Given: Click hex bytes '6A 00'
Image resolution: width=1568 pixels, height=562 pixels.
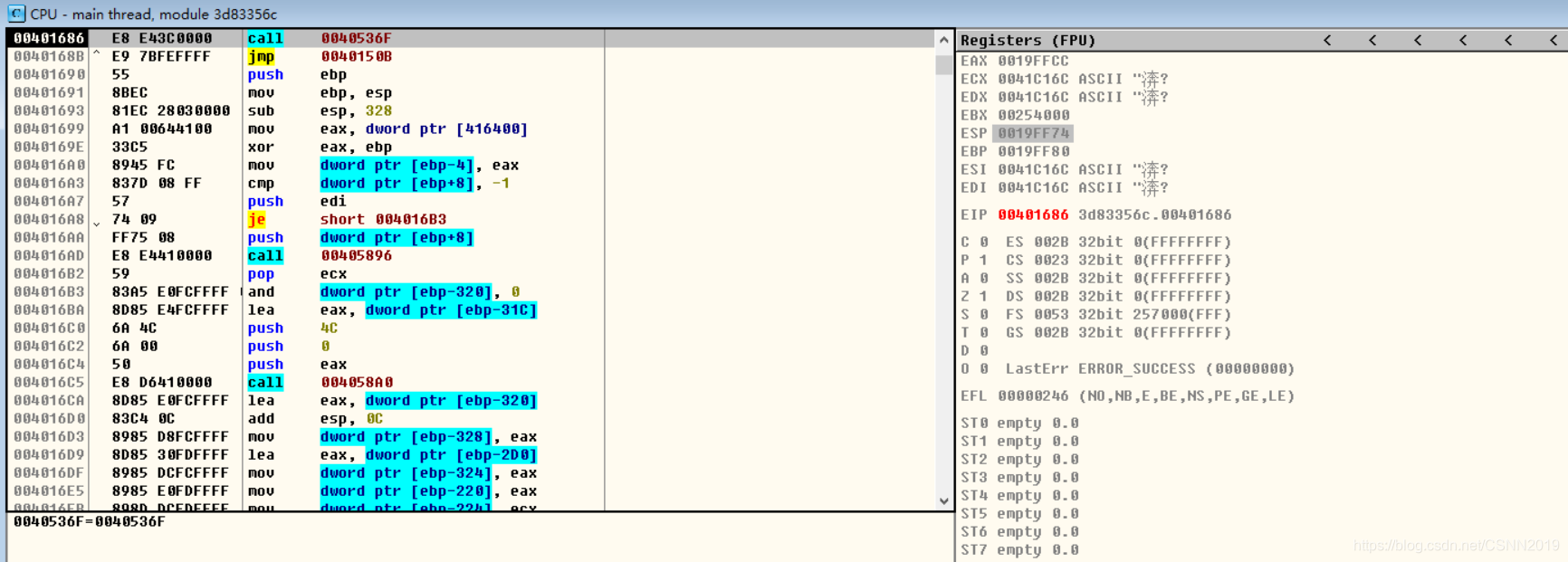Looking at the screenshot, I should pyautogui.click(x=134, y=346).
